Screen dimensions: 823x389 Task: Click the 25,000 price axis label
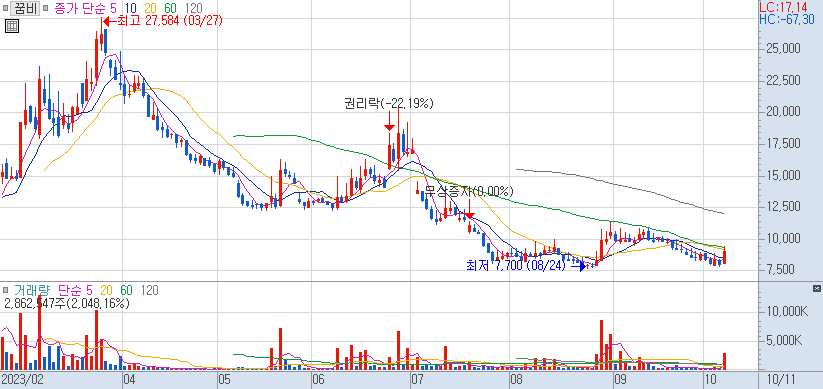pyautogui.click(x=783, y=49)
